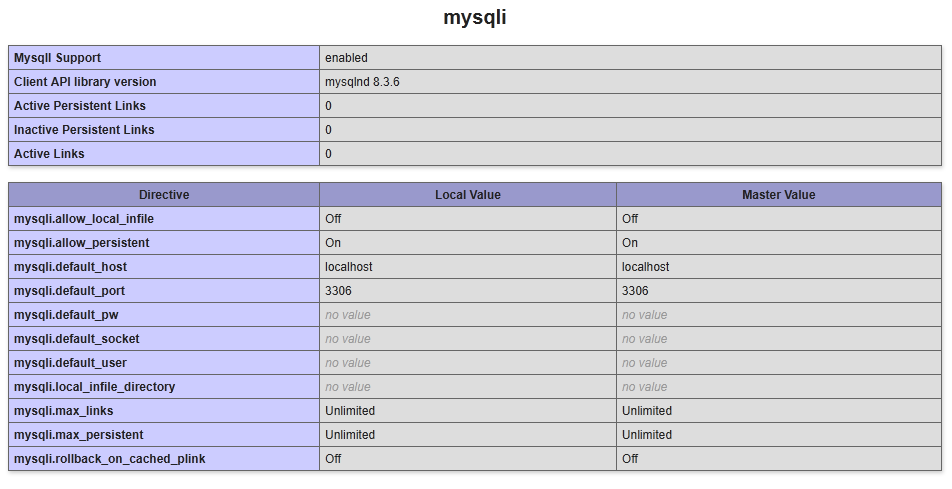
Task: Click local value localhost for default_host
Action: coord(349,267)
